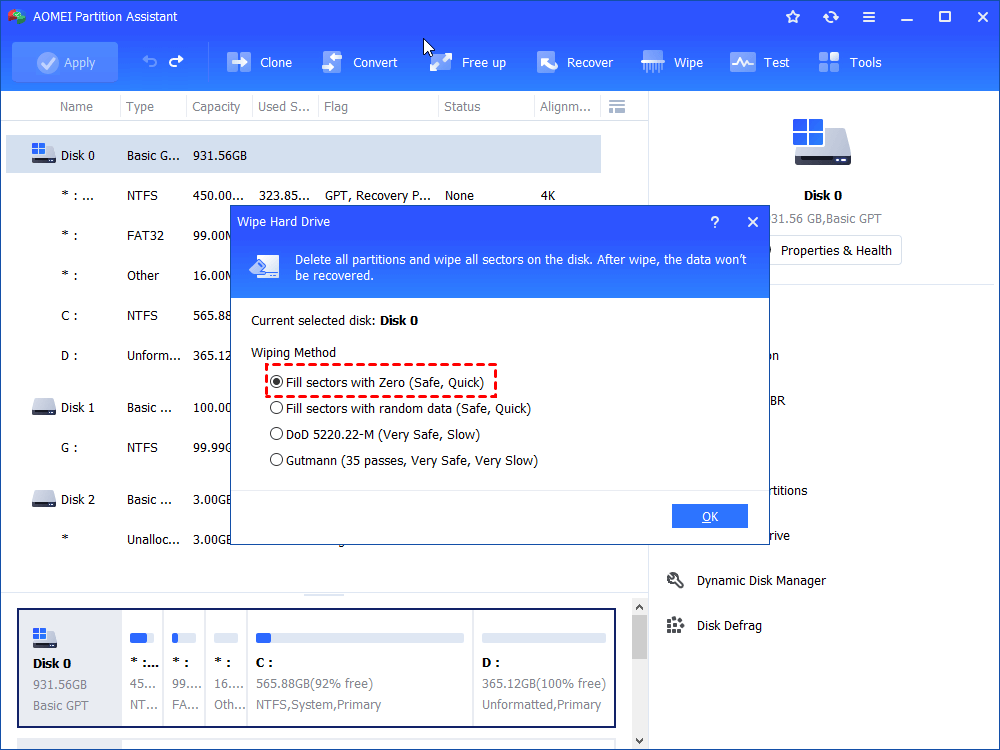Click the disk map vertical scrollbar thumb

pos(640,637)
